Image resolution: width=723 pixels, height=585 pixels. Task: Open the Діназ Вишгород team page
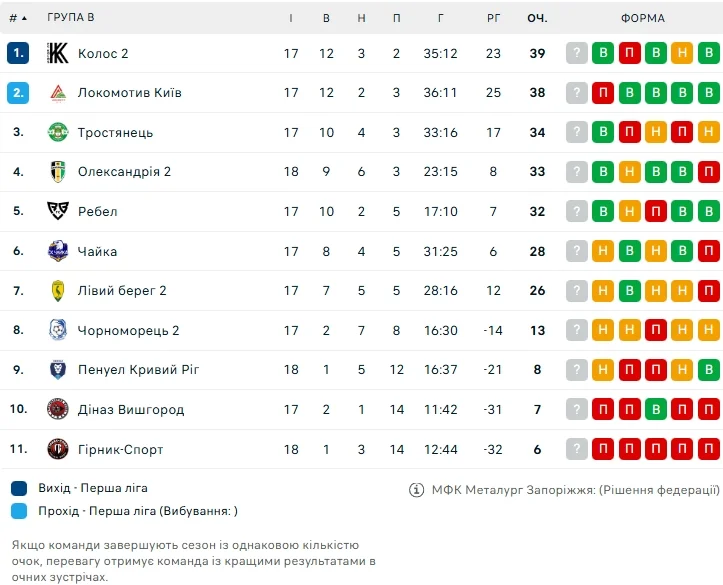pyautogui.click(x=130, y=409)
